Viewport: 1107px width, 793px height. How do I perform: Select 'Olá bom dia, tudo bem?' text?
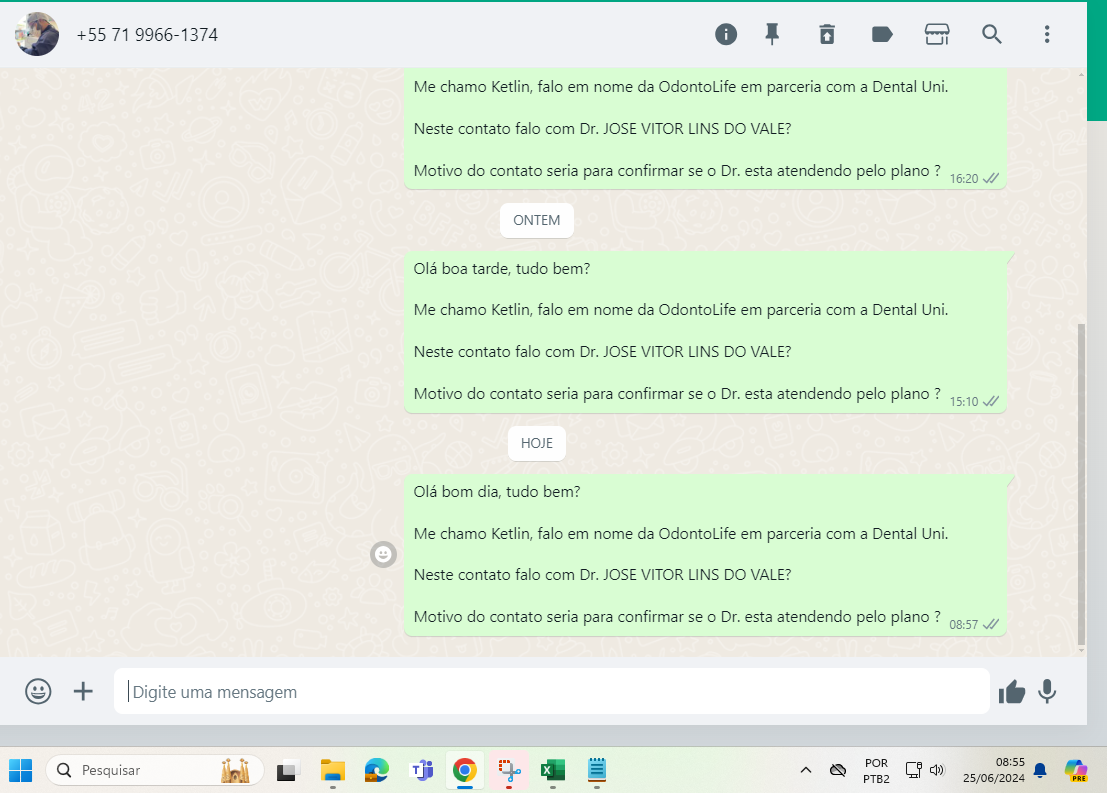coord(497,491)
